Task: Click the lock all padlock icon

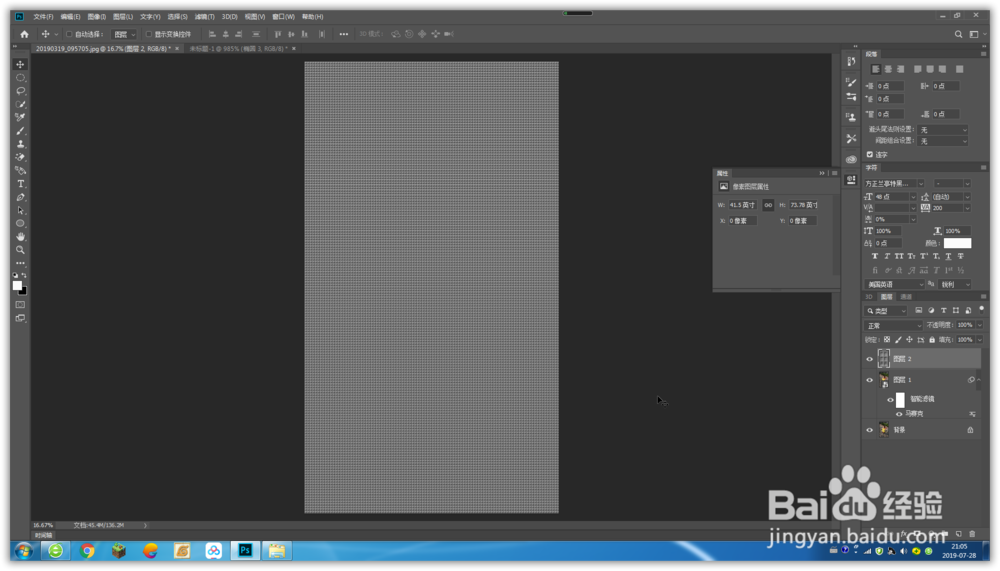Action: point(932,340)
